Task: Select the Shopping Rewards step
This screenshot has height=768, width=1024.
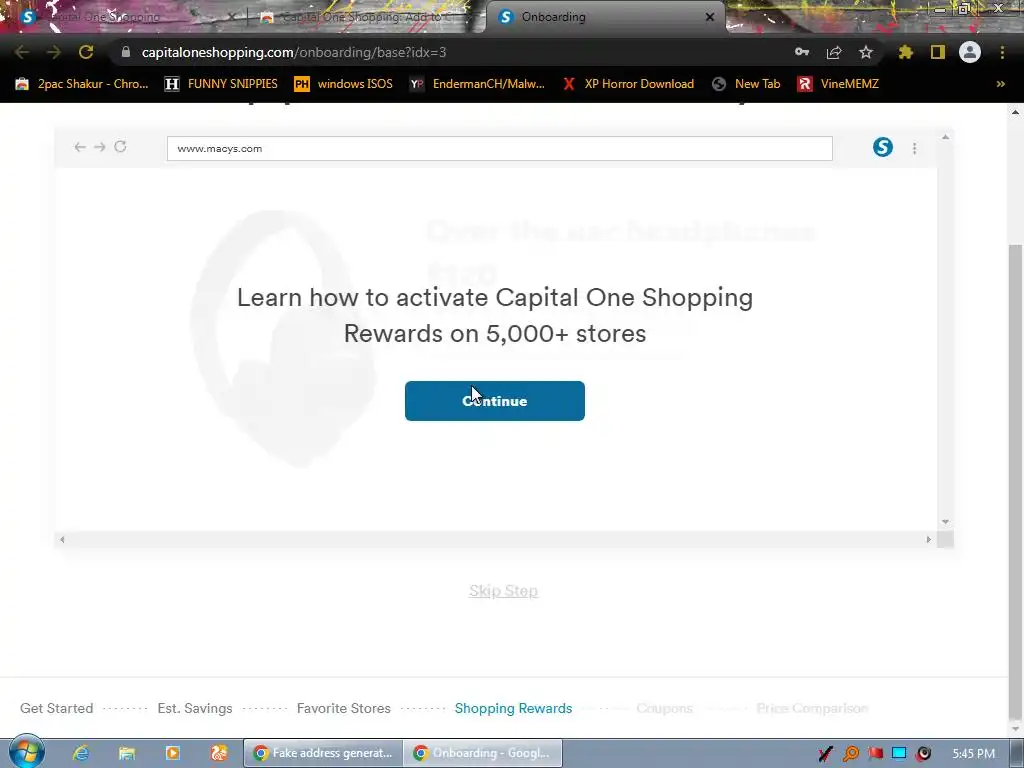Action: point(513,708)
